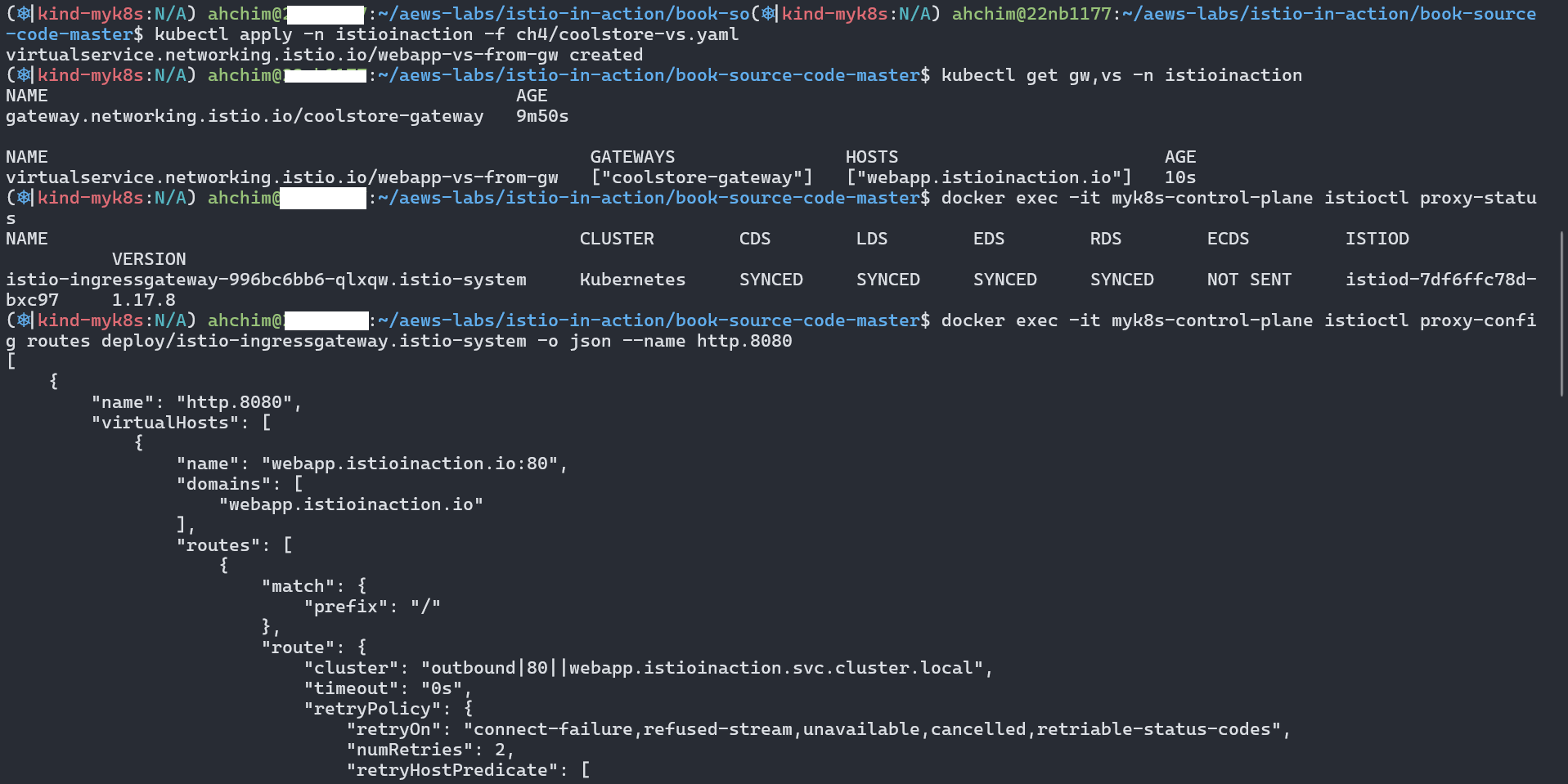Click the CDS column header
1568x784 pixels.
tap(755, 239)
